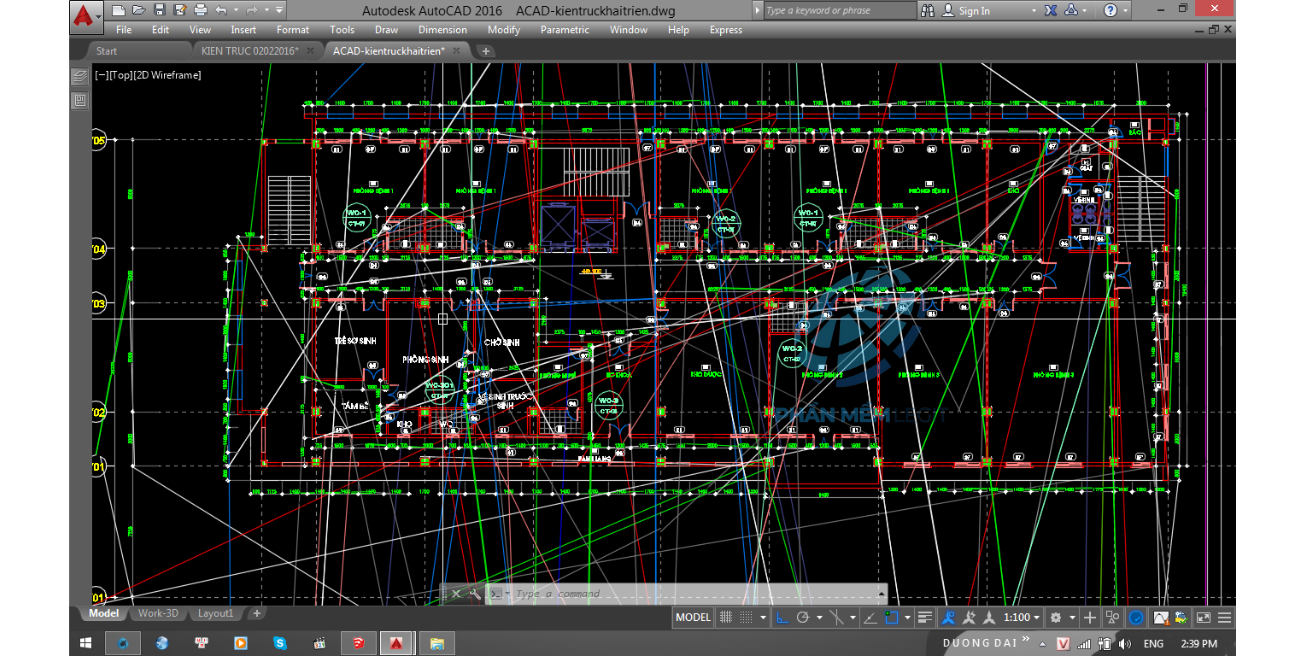Switch to the KIEN TRUC 02022016 drawing tab
The width and height of the screenshot is (1305, 656).
[249, 50]
